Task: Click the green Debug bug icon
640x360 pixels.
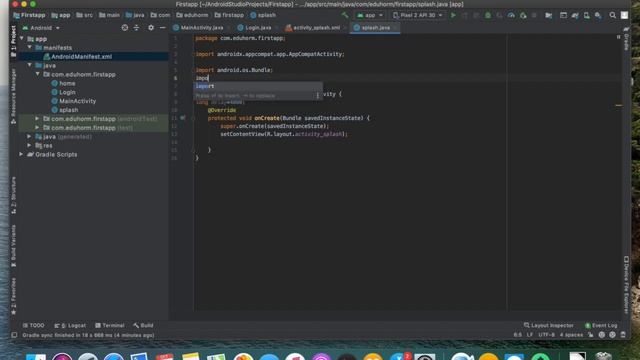Action: click(488, 15)
